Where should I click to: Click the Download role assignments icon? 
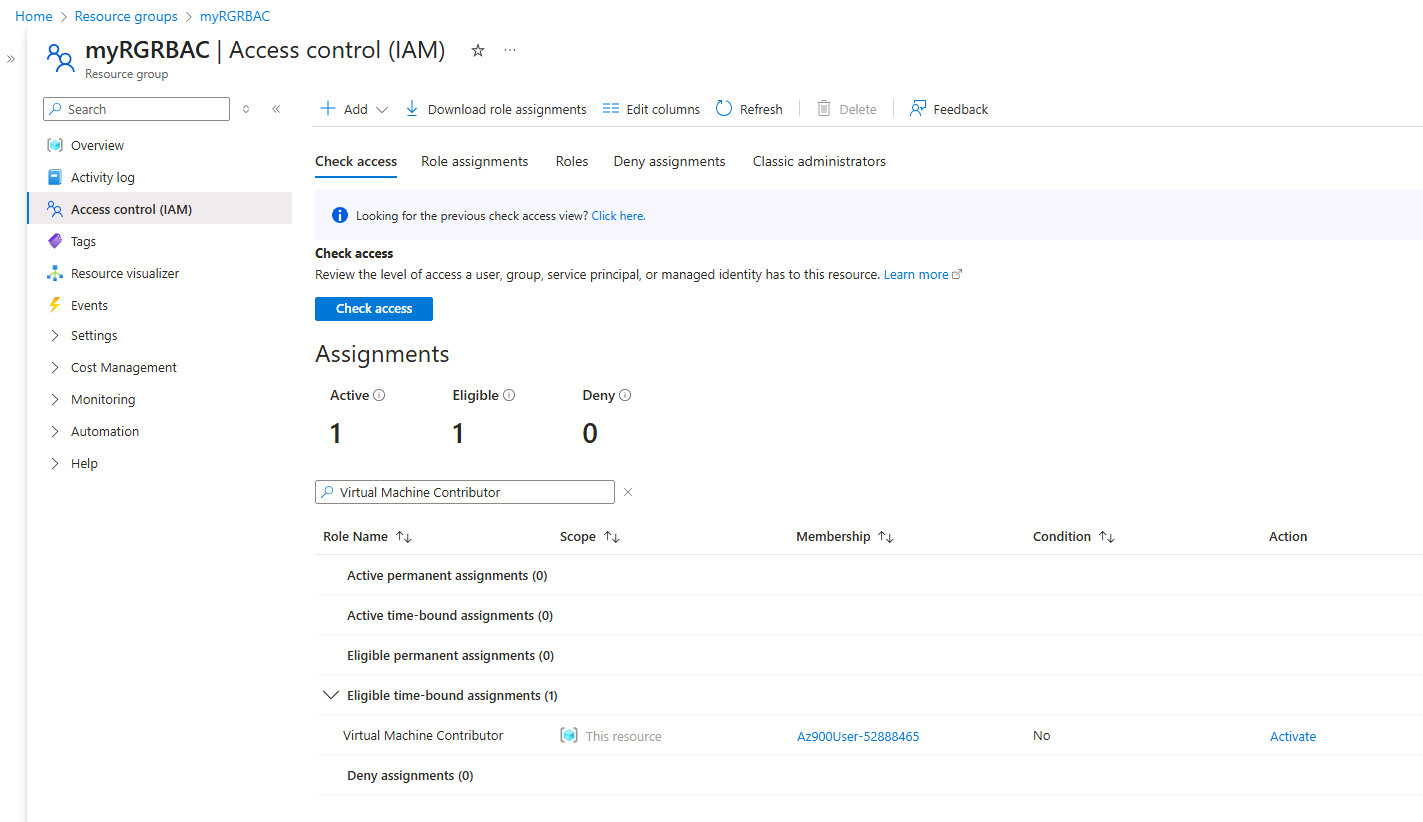coord(412,108)
